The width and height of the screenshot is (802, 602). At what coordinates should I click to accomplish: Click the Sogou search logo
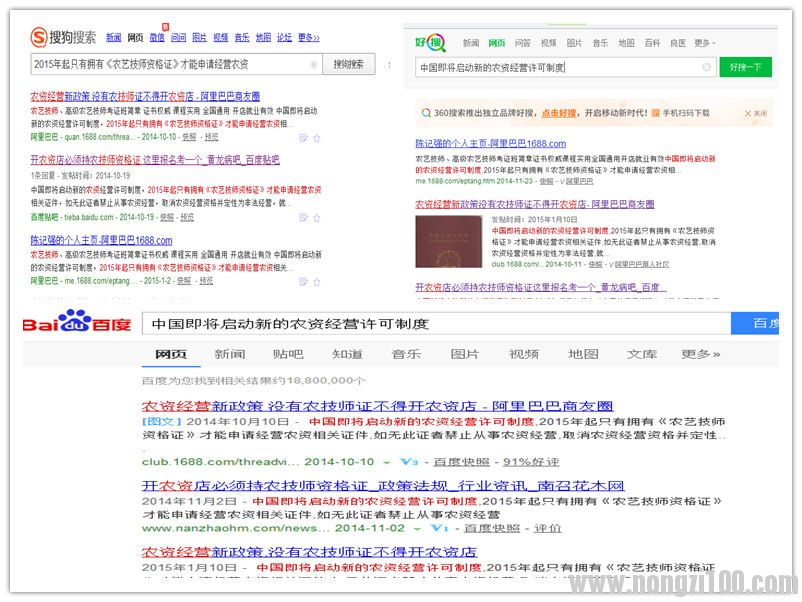click(x=63, y=37)
